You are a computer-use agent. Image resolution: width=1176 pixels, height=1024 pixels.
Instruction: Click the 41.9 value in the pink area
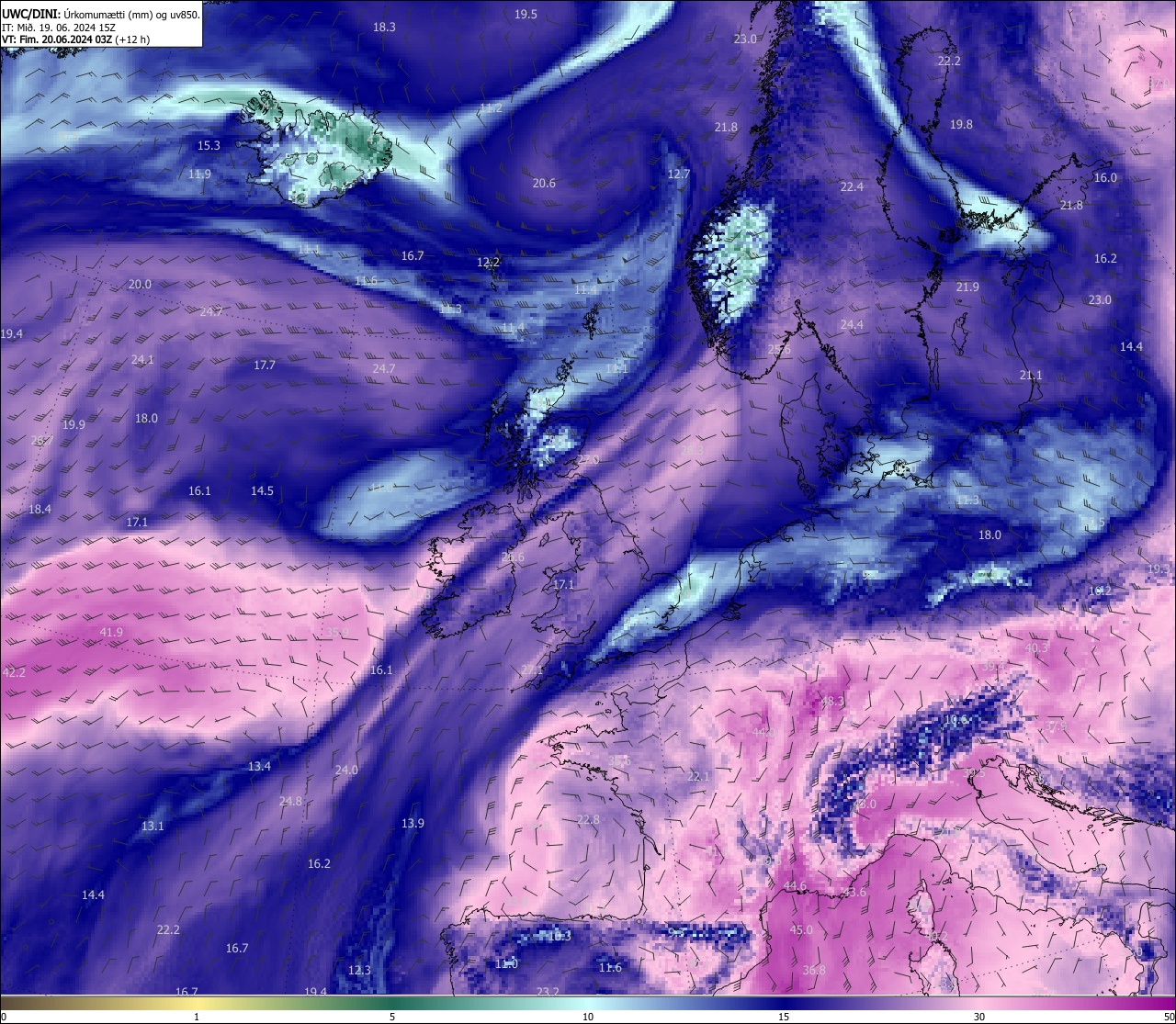111,633
